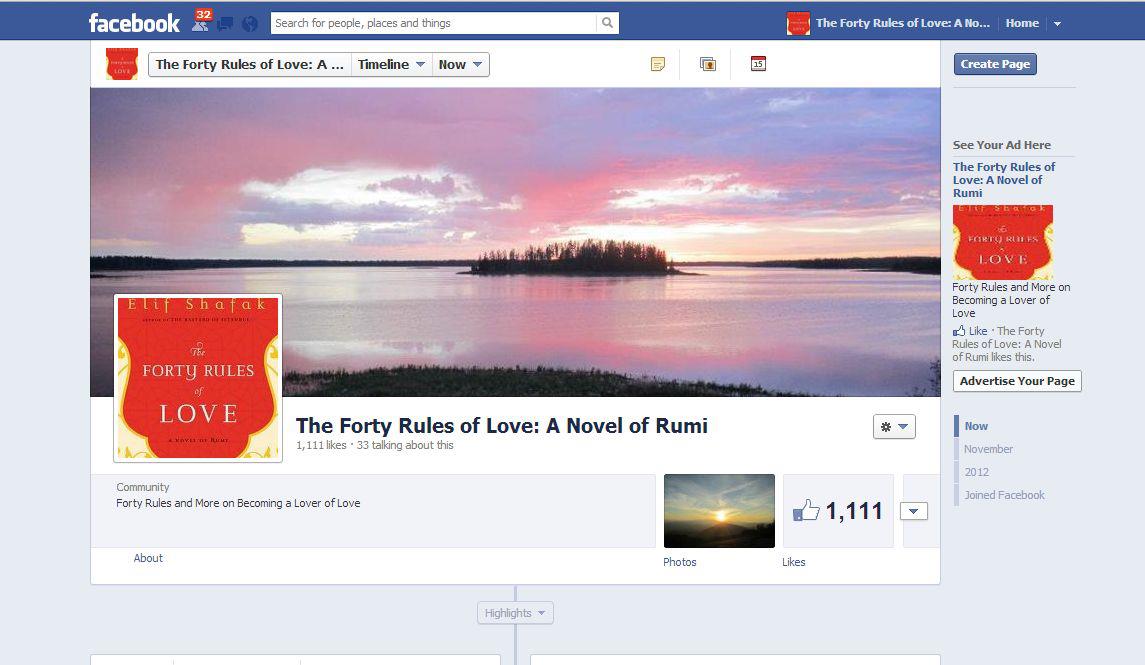1145x665 pixels.
Task: Click the Create Page button
Action: 995,64
